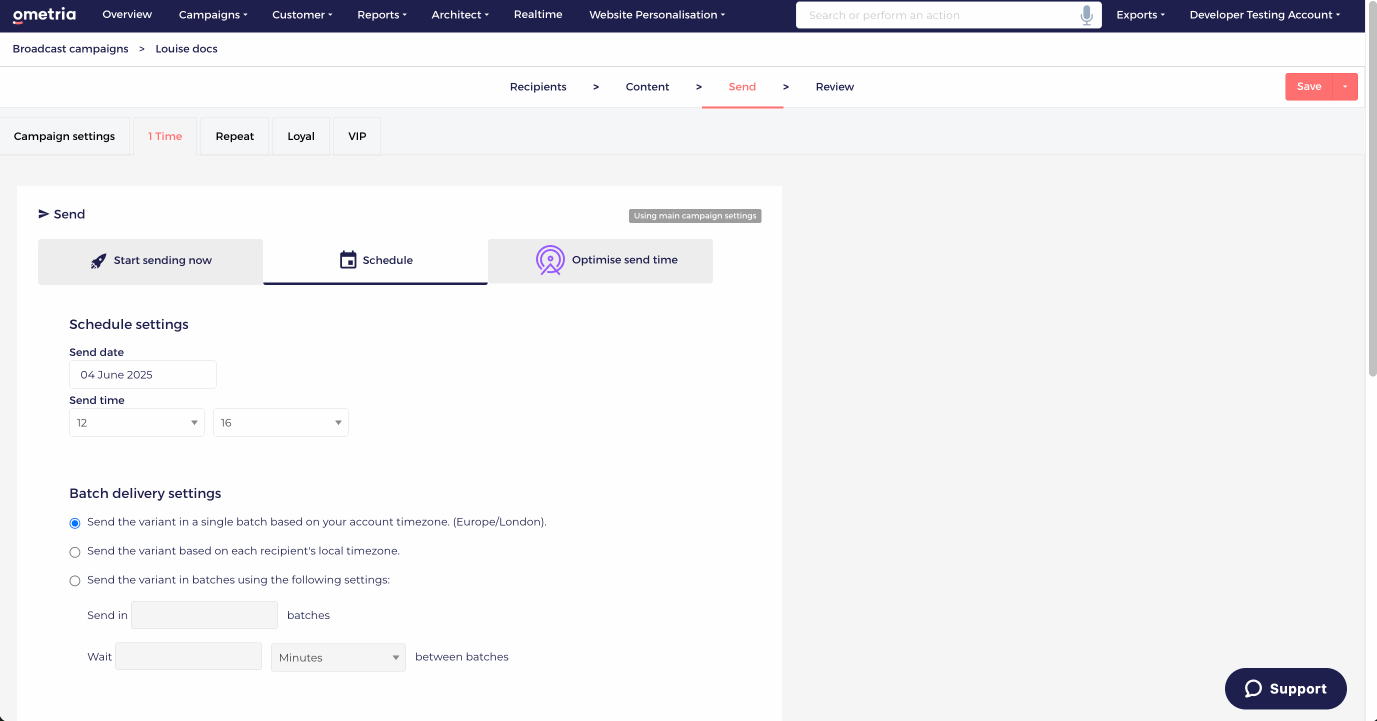Click the chat bubble icon in Support

click(1253, 688)
